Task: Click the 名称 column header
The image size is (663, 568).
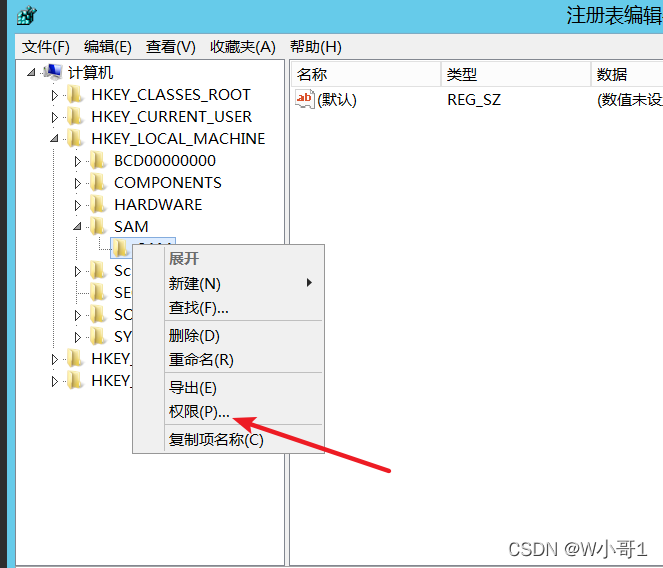Action: point(366,74)
